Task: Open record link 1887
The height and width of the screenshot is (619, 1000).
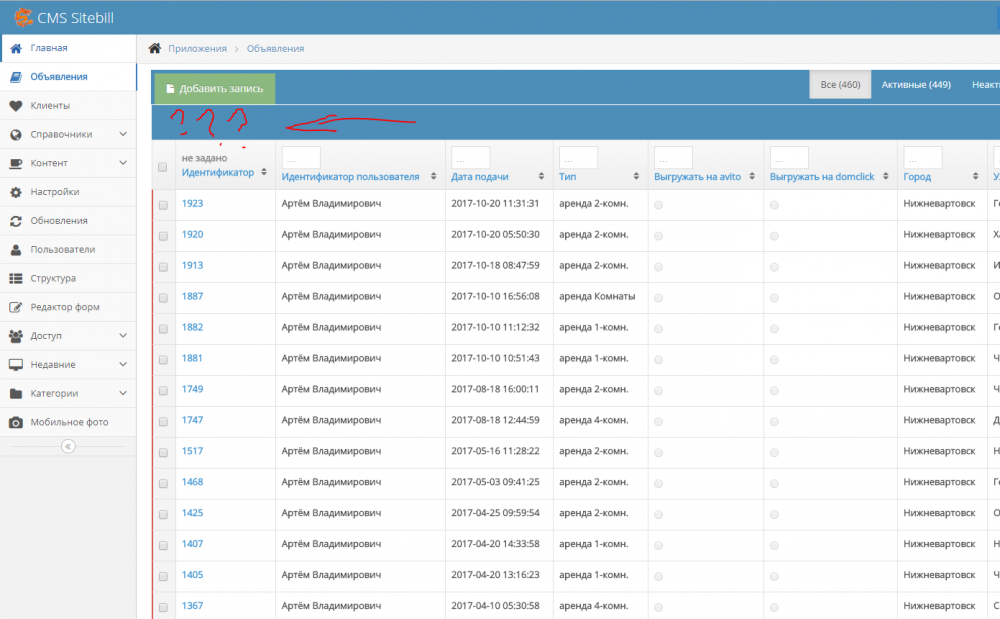Action: 192,296
